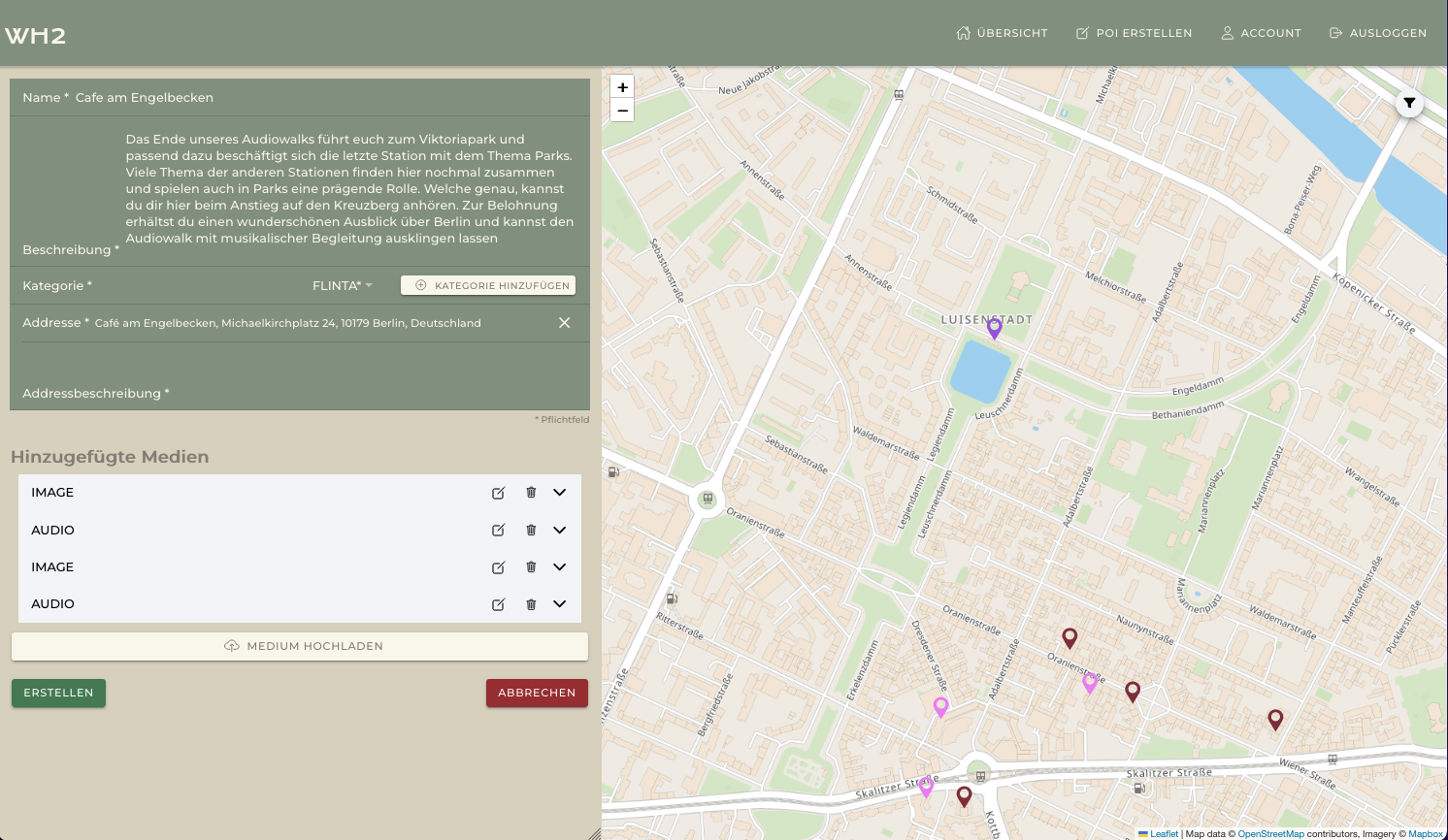Click Kategorie hinzufügen button
The image size is (1448, 840).
pos(488,285)
